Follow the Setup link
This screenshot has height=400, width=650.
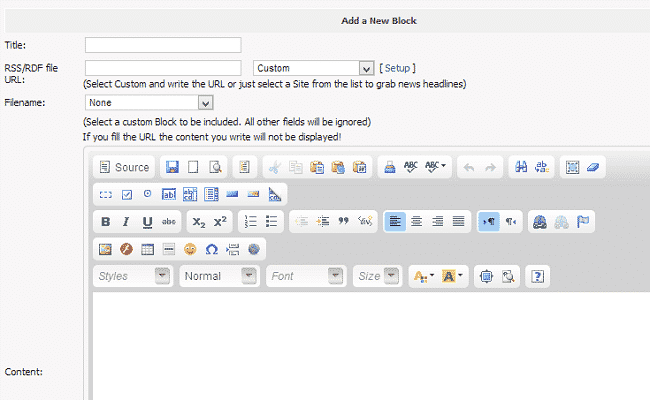coord(397,68)
